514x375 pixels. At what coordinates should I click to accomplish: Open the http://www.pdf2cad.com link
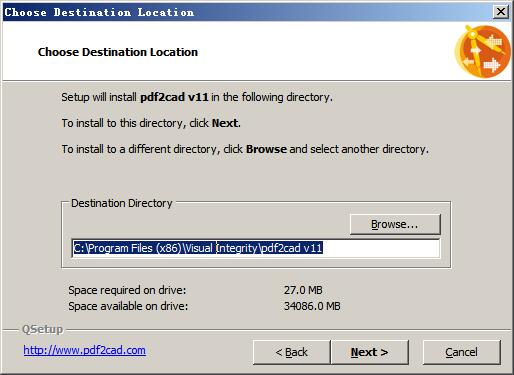tap(84, 350)
